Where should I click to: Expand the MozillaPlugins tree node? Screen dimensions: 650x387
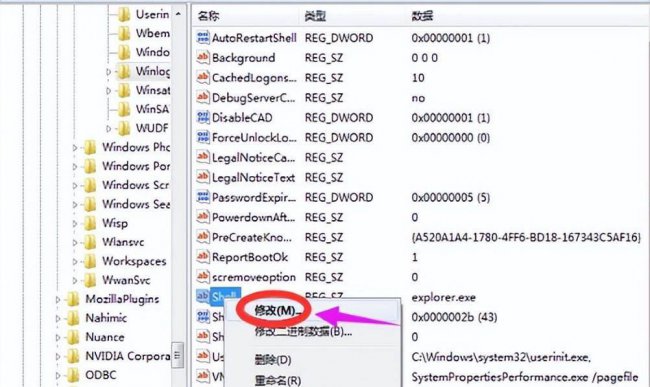pyautogui.click(x=58, y=299)
